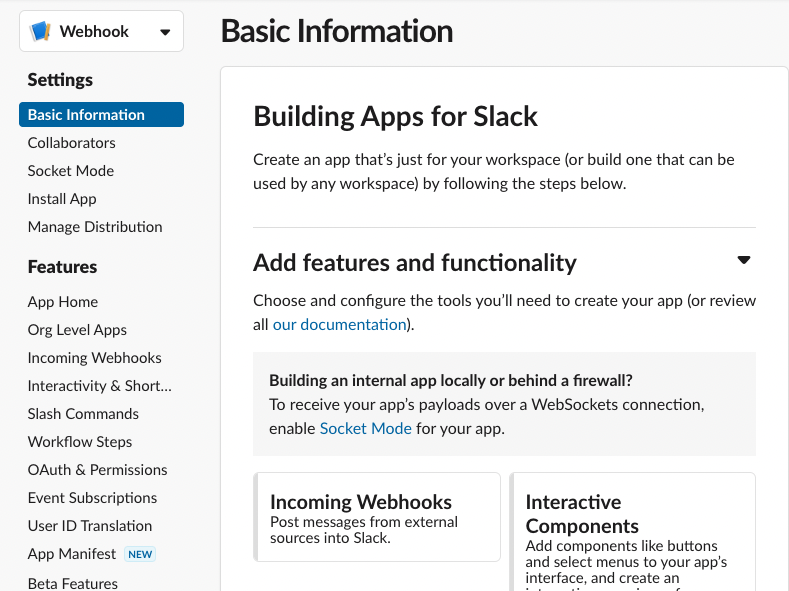The image size is (789, 591).
Task: Open the App Home feature page
Action: pos(63,302)
